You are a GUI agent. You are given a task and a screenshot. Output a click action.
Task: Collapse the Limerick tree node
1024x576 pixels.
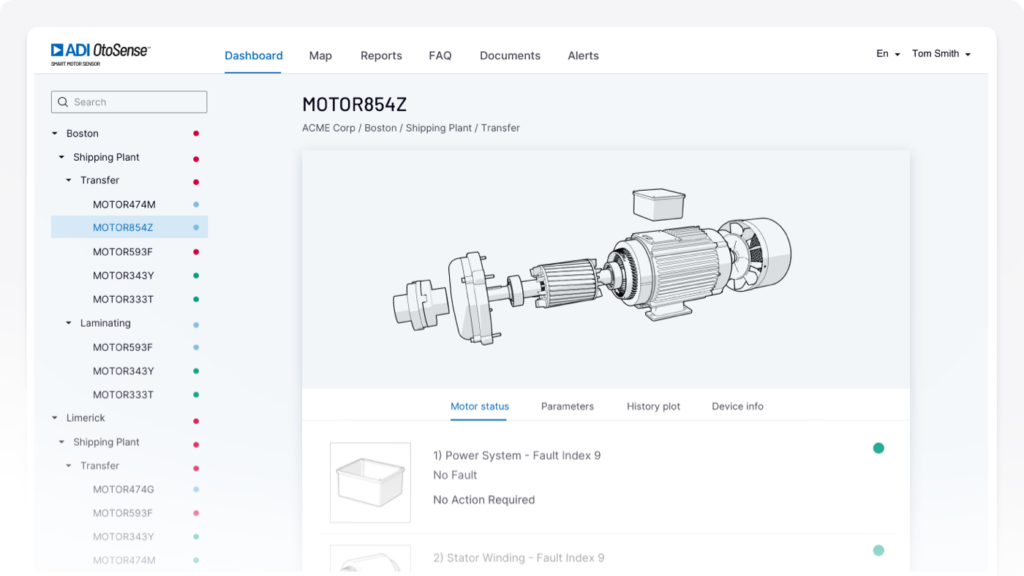tap(54, 418)
